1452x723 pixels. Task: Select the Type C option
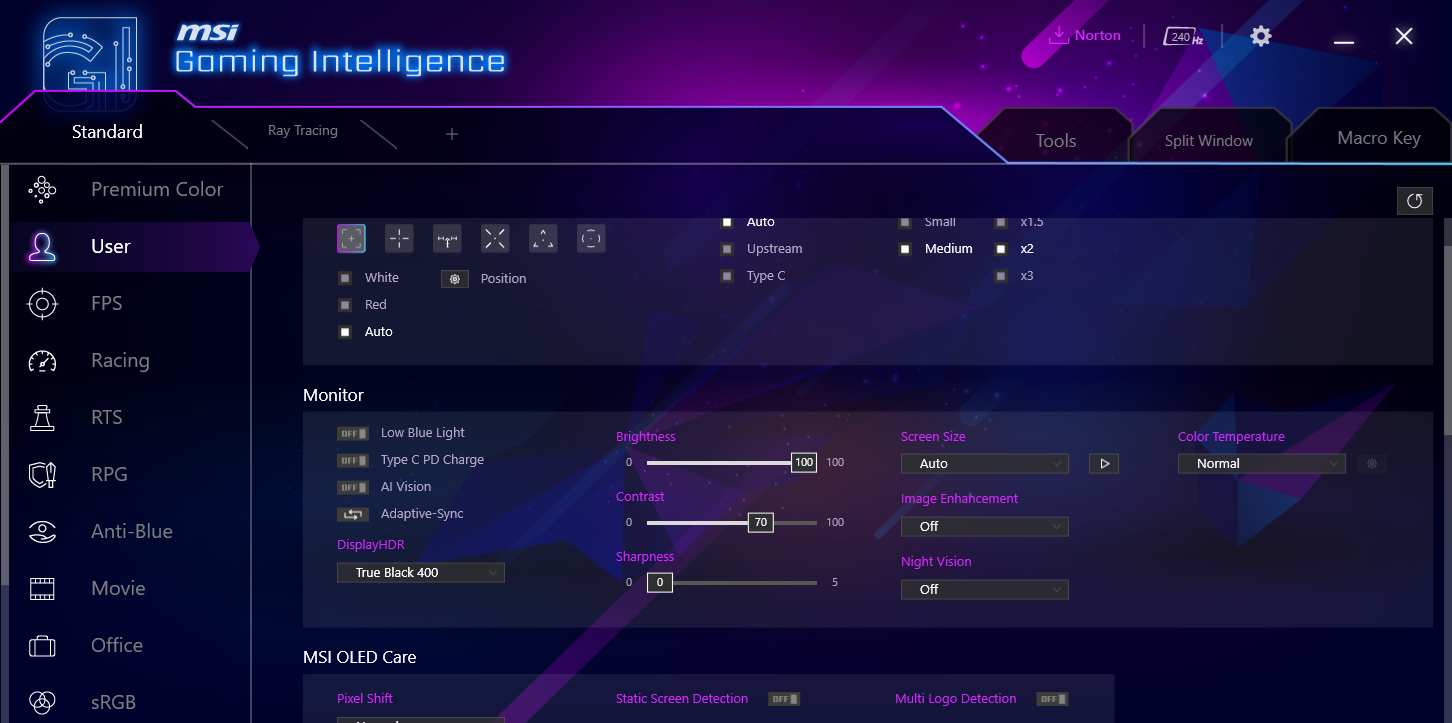[727, 276]
